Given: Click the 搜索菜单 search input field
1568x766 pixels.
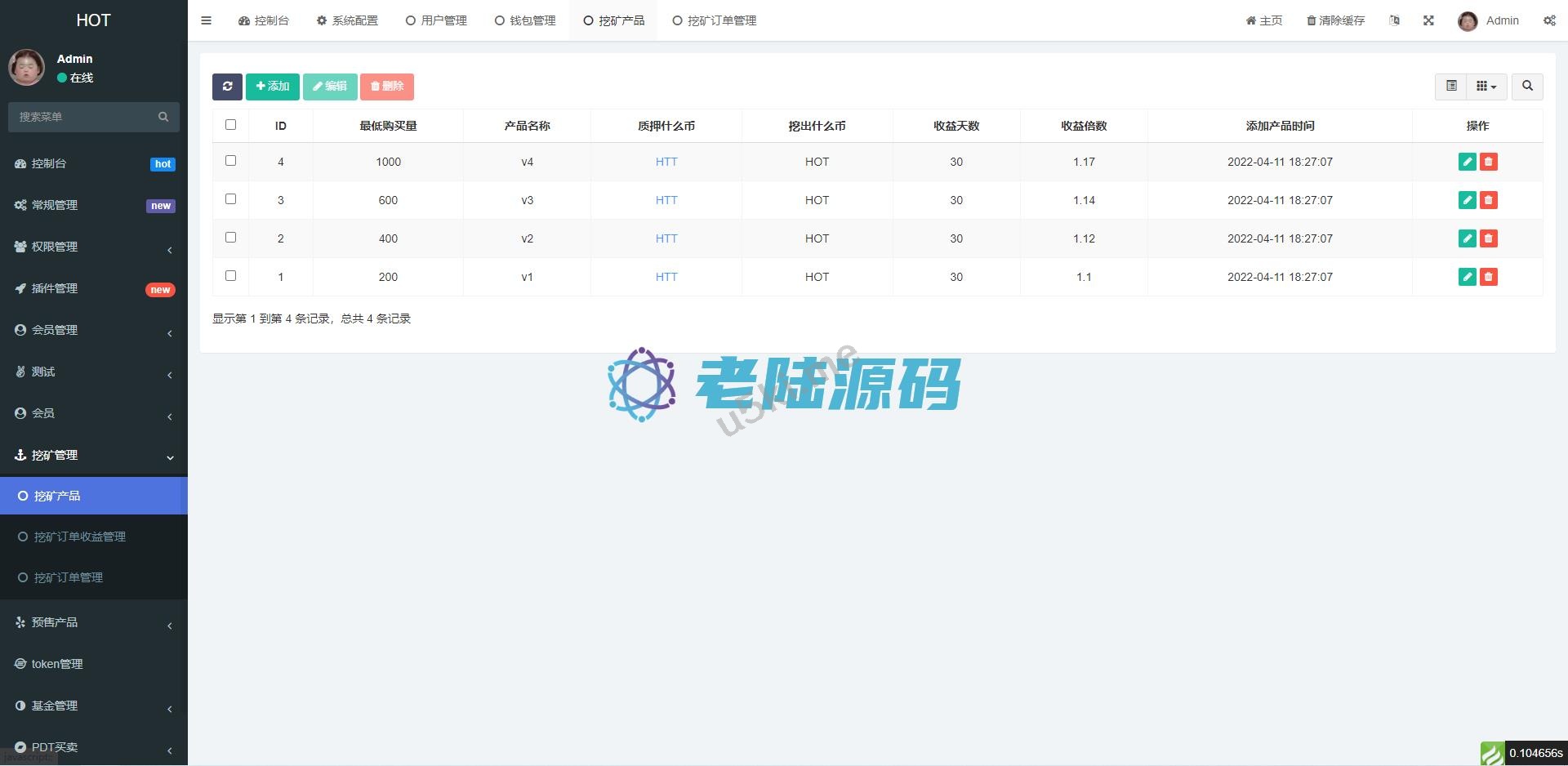Looking at the screenshot, I should click(86, 117).
